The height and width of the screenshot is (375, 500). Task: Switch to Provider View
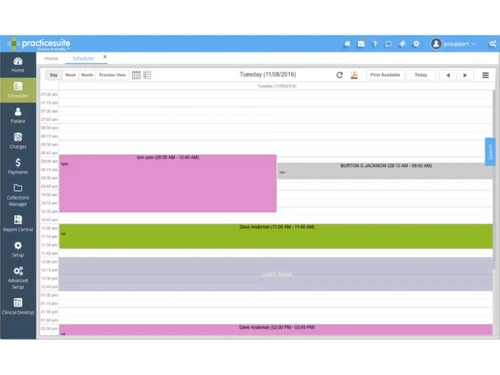(x=113, y=75)
